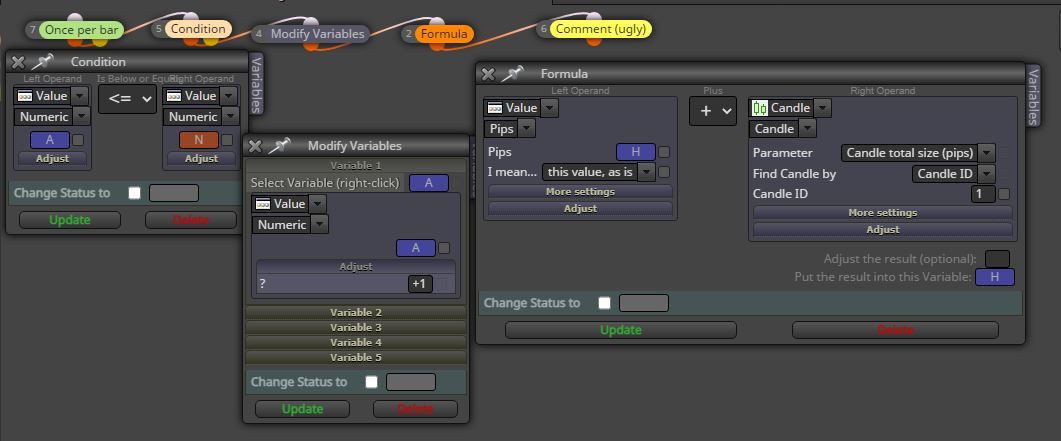Select the Condition node in the flow

(198, 29)
